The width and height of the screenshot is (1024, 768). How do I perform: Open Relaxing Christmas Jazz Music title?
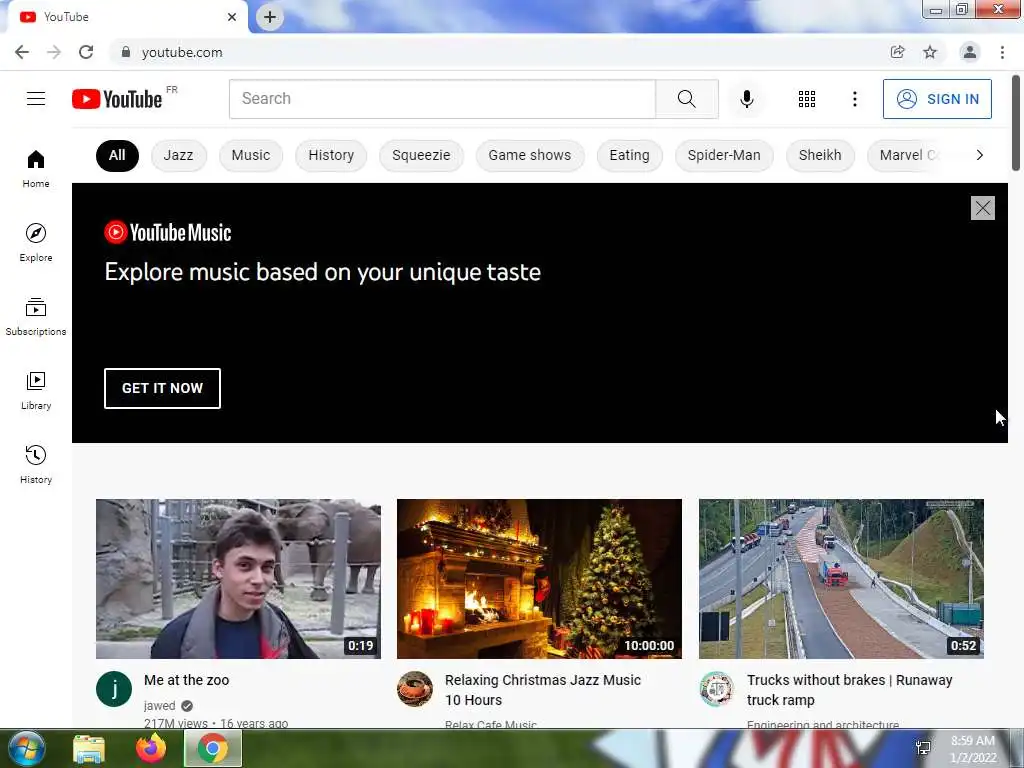[543, 690]
